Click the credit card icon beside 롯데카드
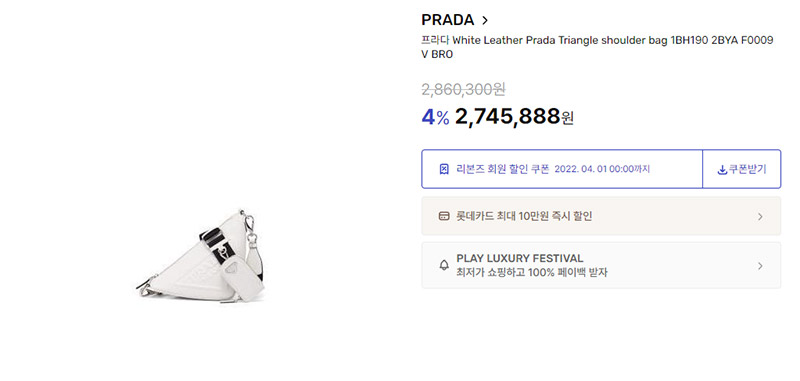This screenshot has width=800, height=381. [x=444, y=216]
